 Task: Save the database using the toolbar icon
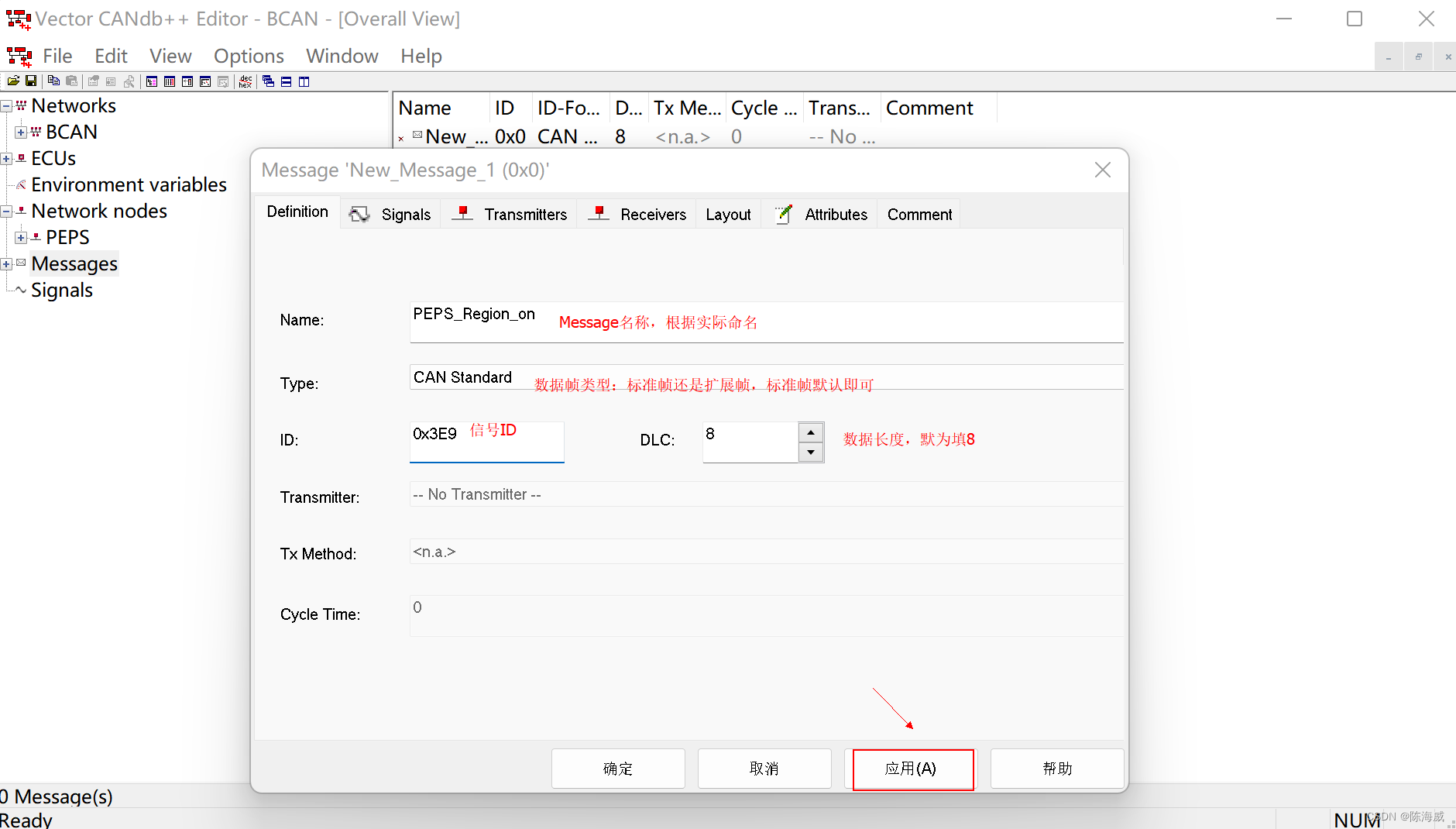coord(31,81)
